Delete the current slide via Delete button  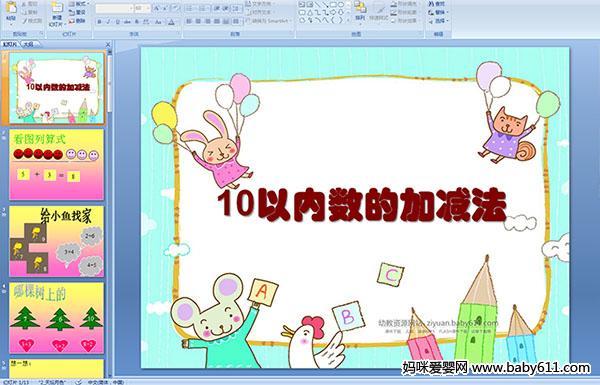[x=77, y=21]
